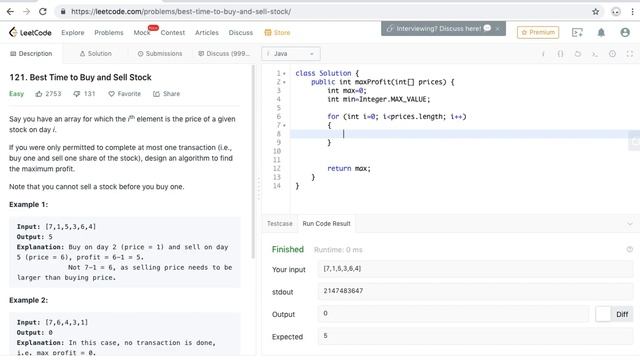Click the browser address bar URL
640x360 pixels.
coord(181,12)
